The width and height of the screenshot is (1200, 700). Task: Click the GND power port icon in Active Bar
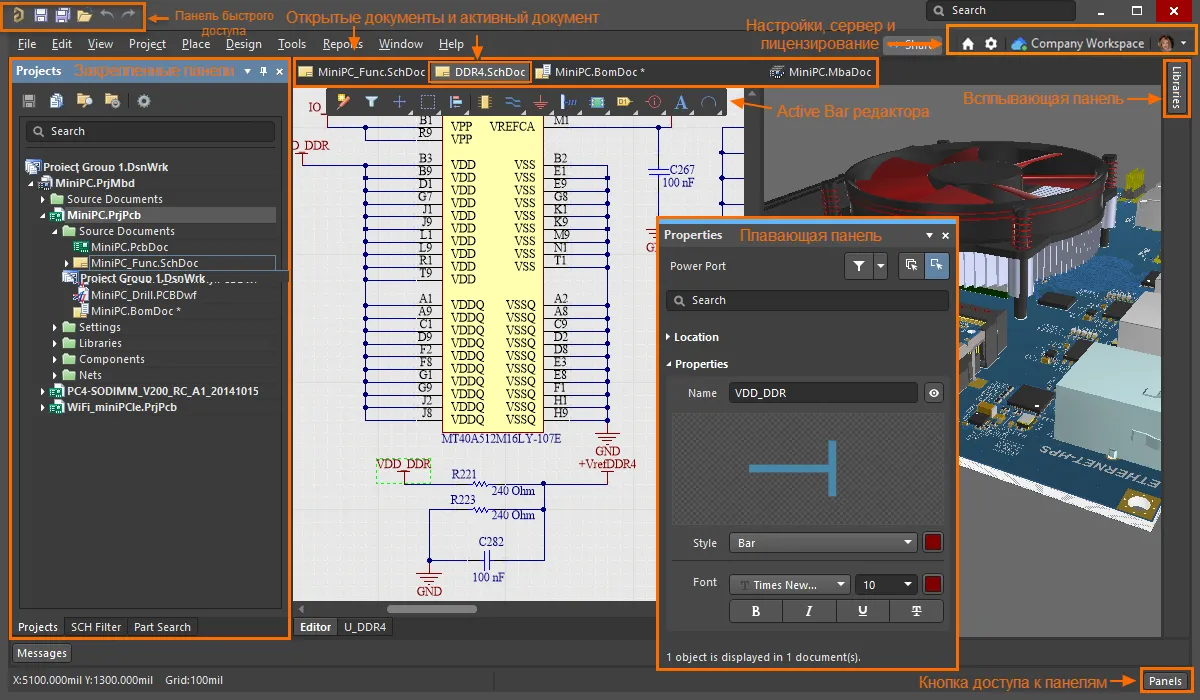click(541, 102)
